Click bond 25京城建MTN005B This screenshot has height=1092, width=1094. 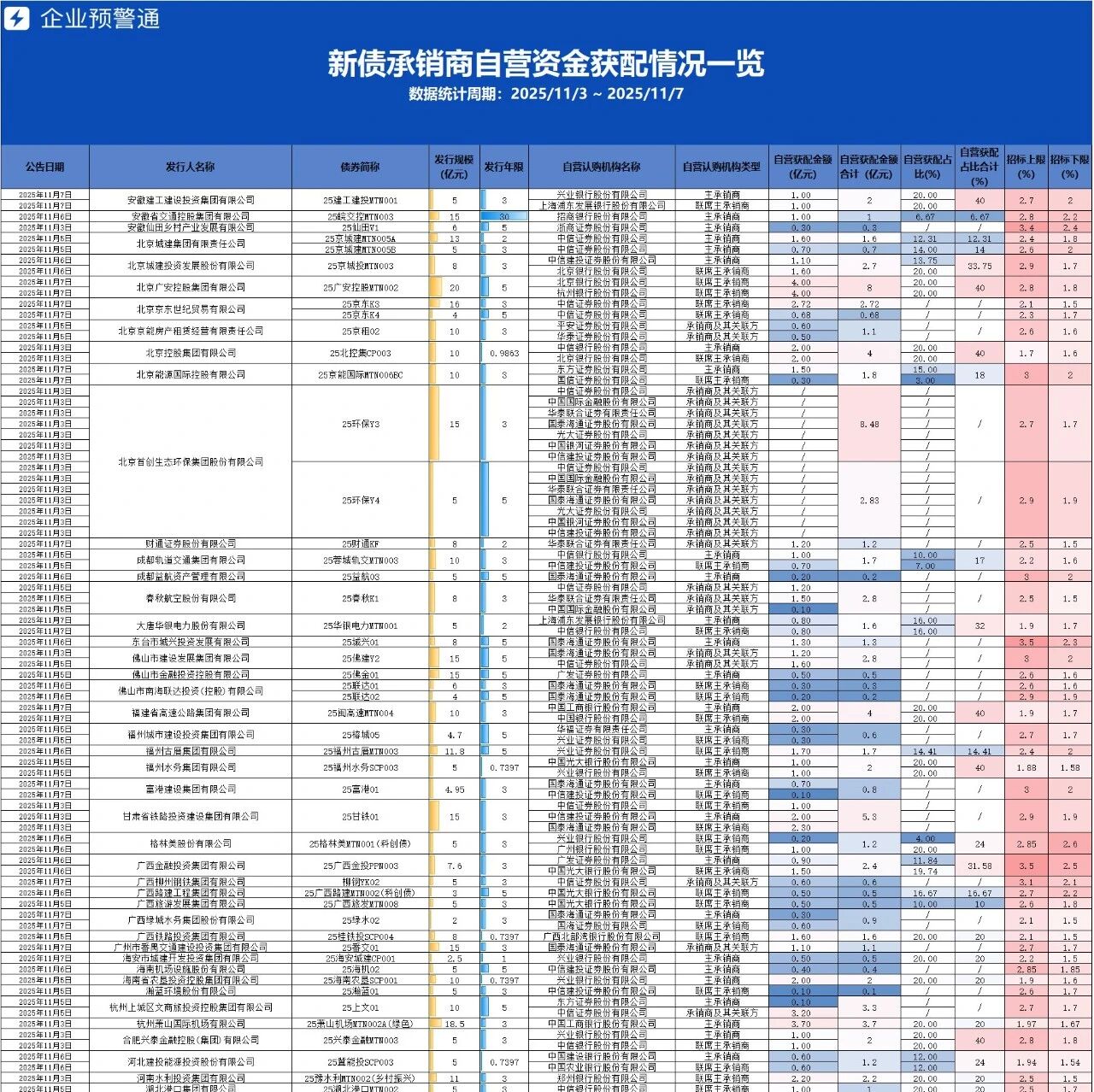point(361,250)
